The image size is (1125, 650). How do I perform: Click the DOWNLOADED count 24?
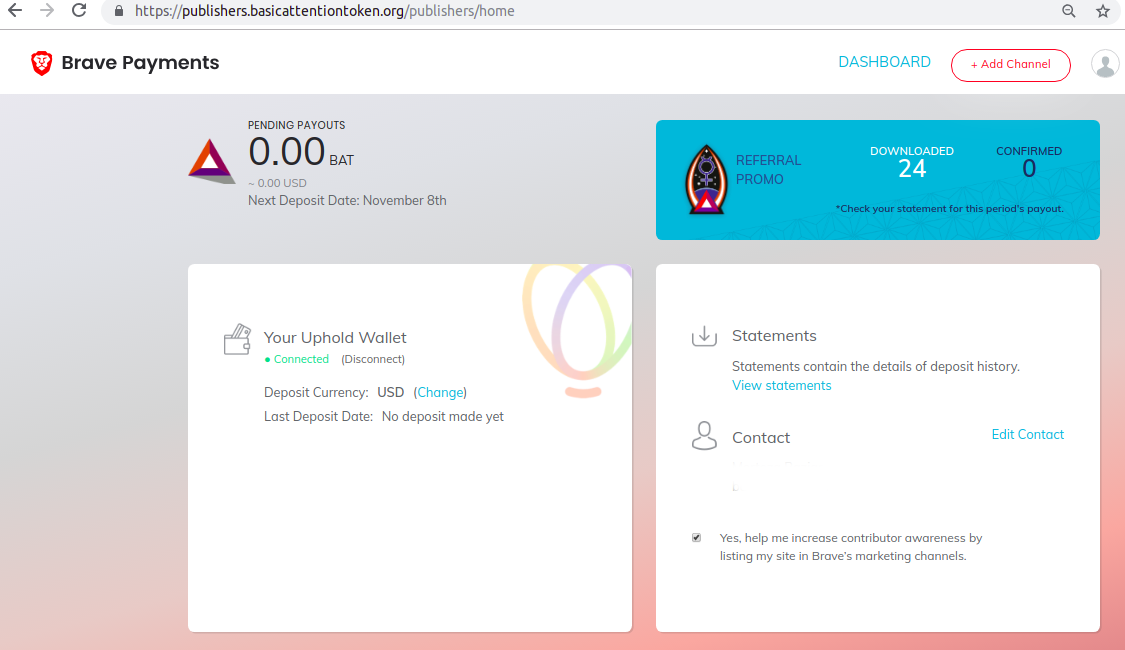(912, 169)
